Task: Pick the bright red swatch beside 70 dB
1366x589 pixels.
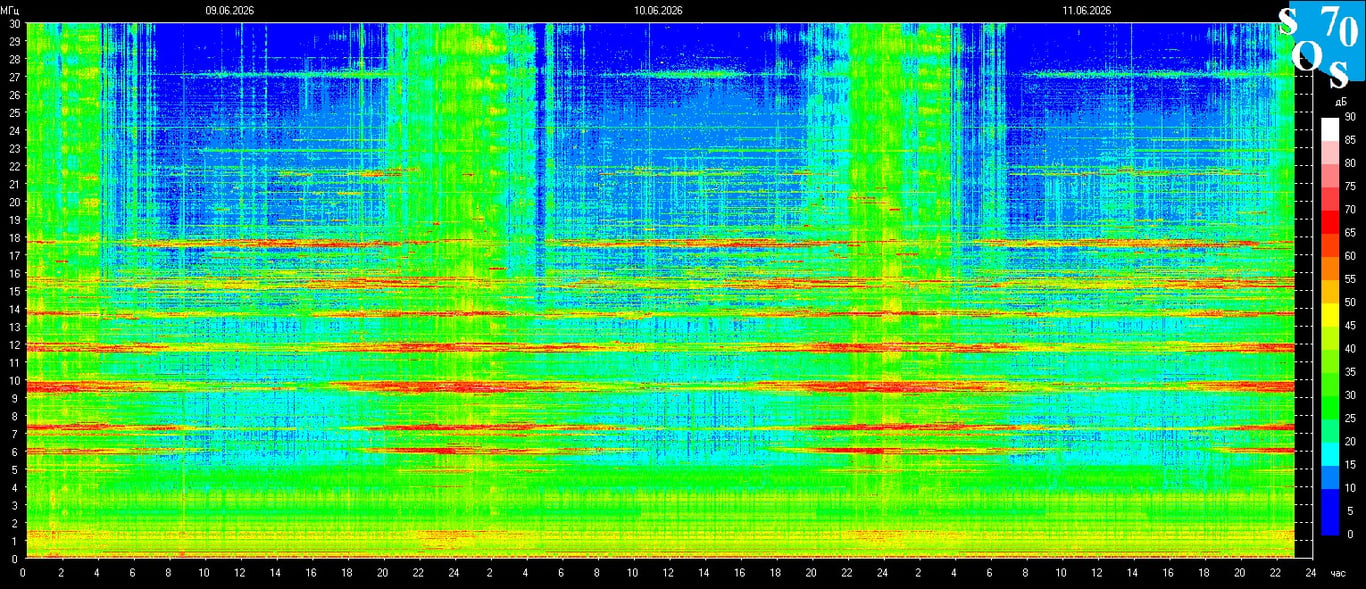Action: click(x=1330, y=221)
